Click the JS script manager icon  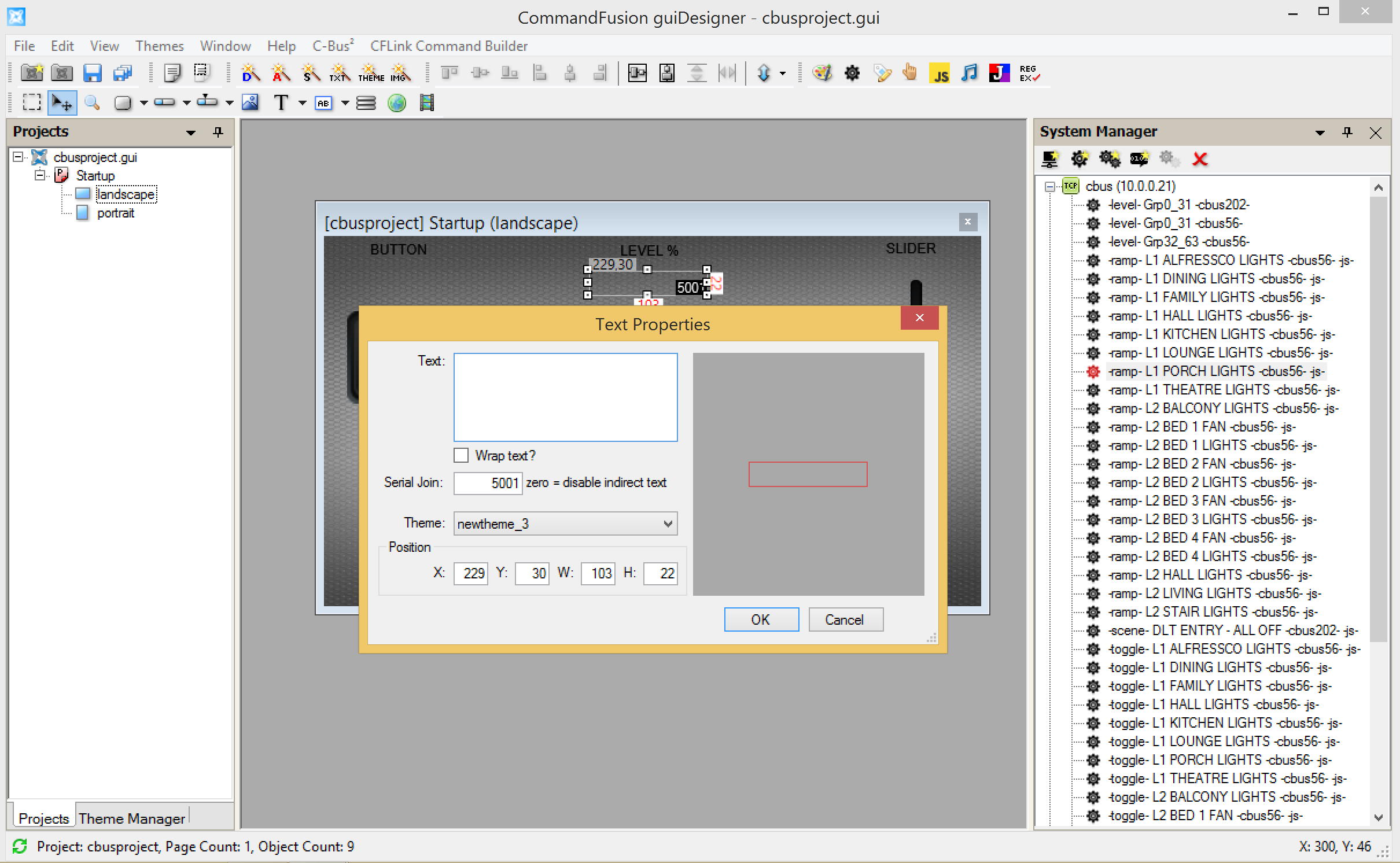(x=940, y=73)
